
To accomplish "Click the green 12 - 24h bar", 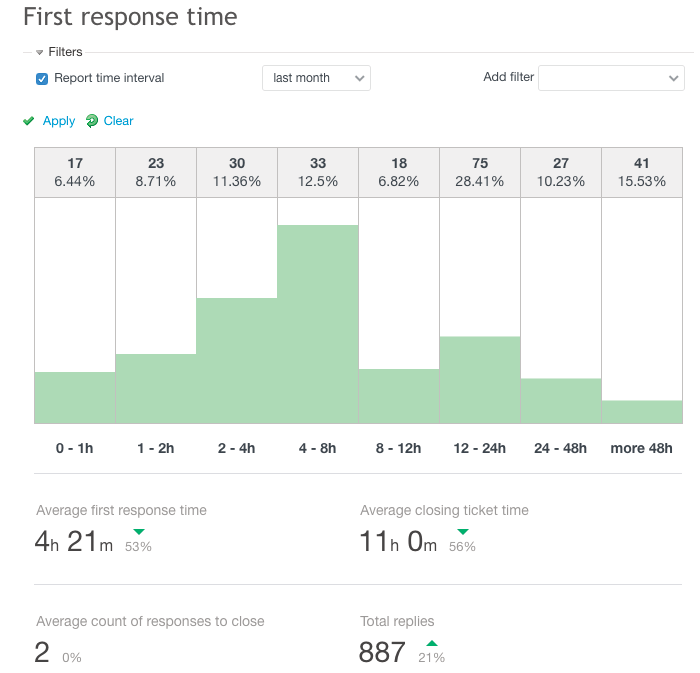I will coord(480,380).
